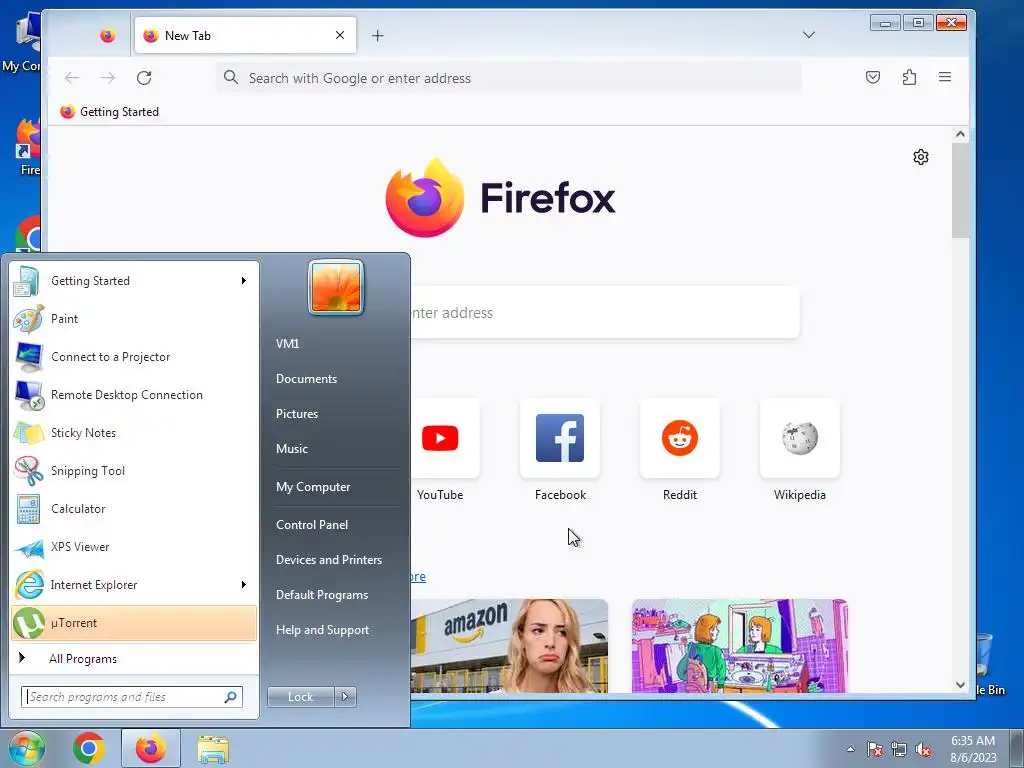Screen dimensions: 1024x768
Task: Open new tab personalize gear icon
Action: (x=921, y=157)
